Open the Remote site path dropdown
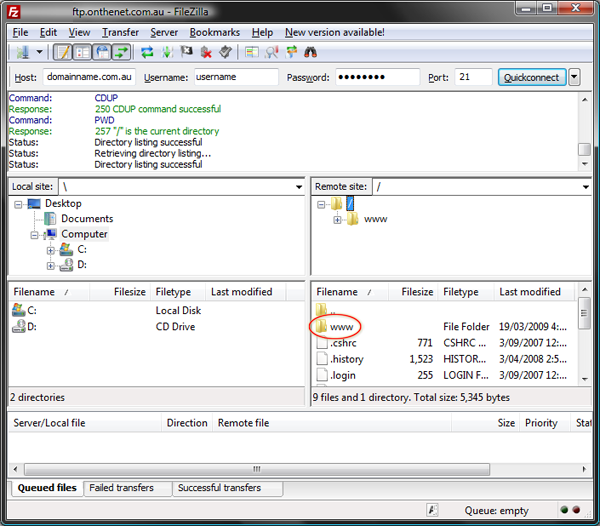Viewport: 600px width, 526px height. (585, 187)
